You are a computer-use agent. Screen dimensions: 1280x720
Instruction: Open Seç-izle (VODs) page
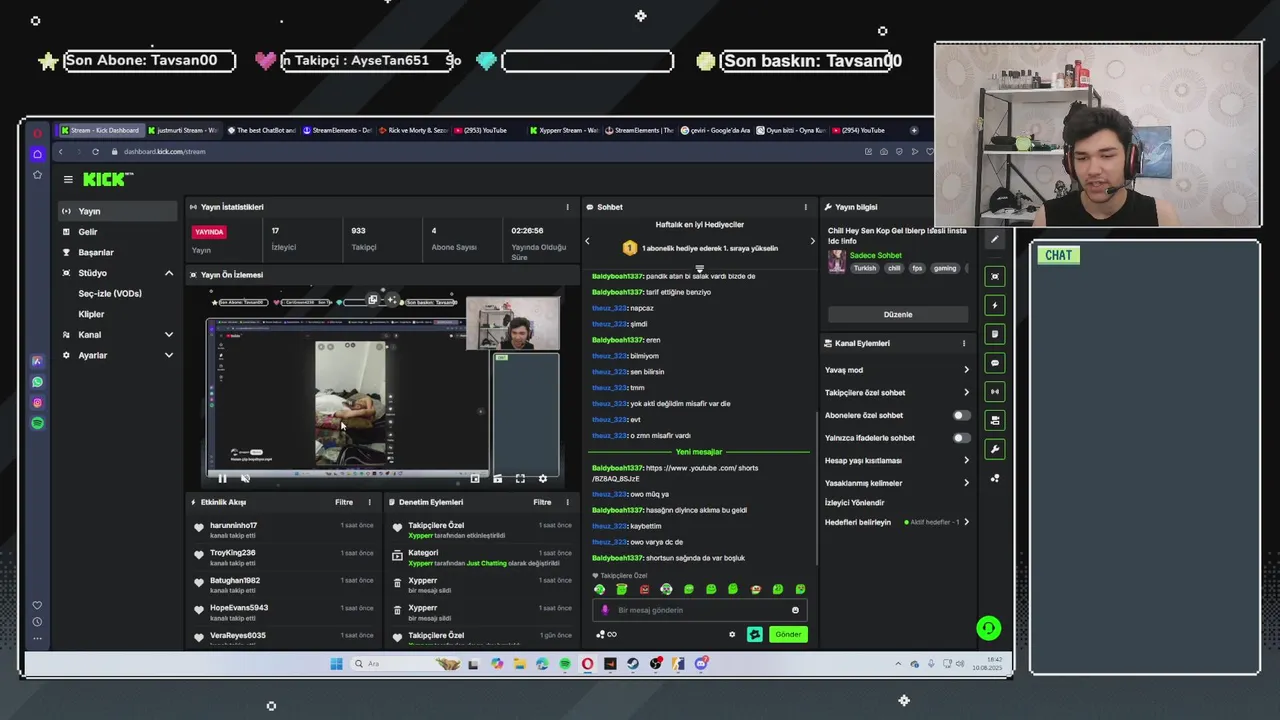(110, 293)
